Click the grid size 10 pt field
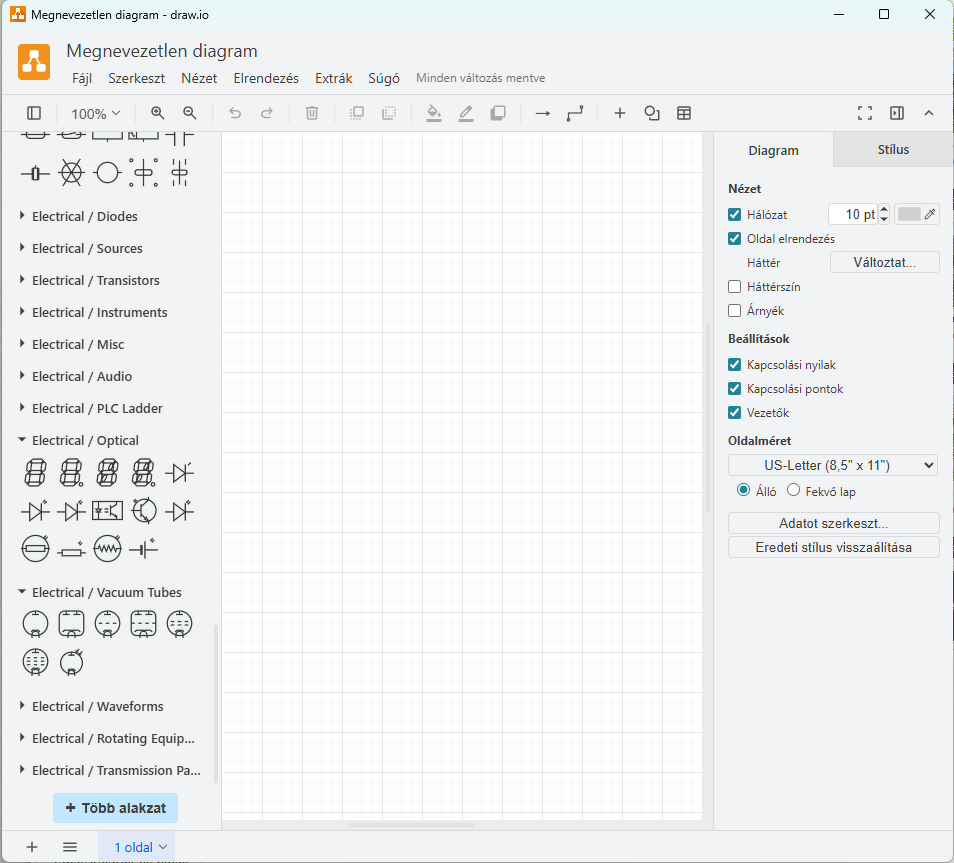Screen dimensions: 954x863 [x=853, y=214]
